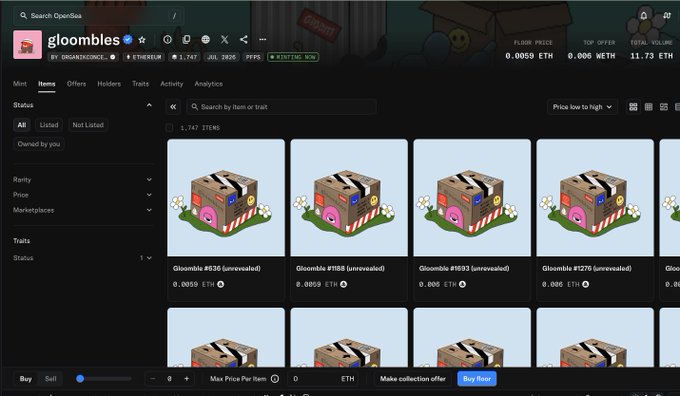Focus the Search OpenSea field
The width and height of the screenshot is (680, 396).
point(98,16)
